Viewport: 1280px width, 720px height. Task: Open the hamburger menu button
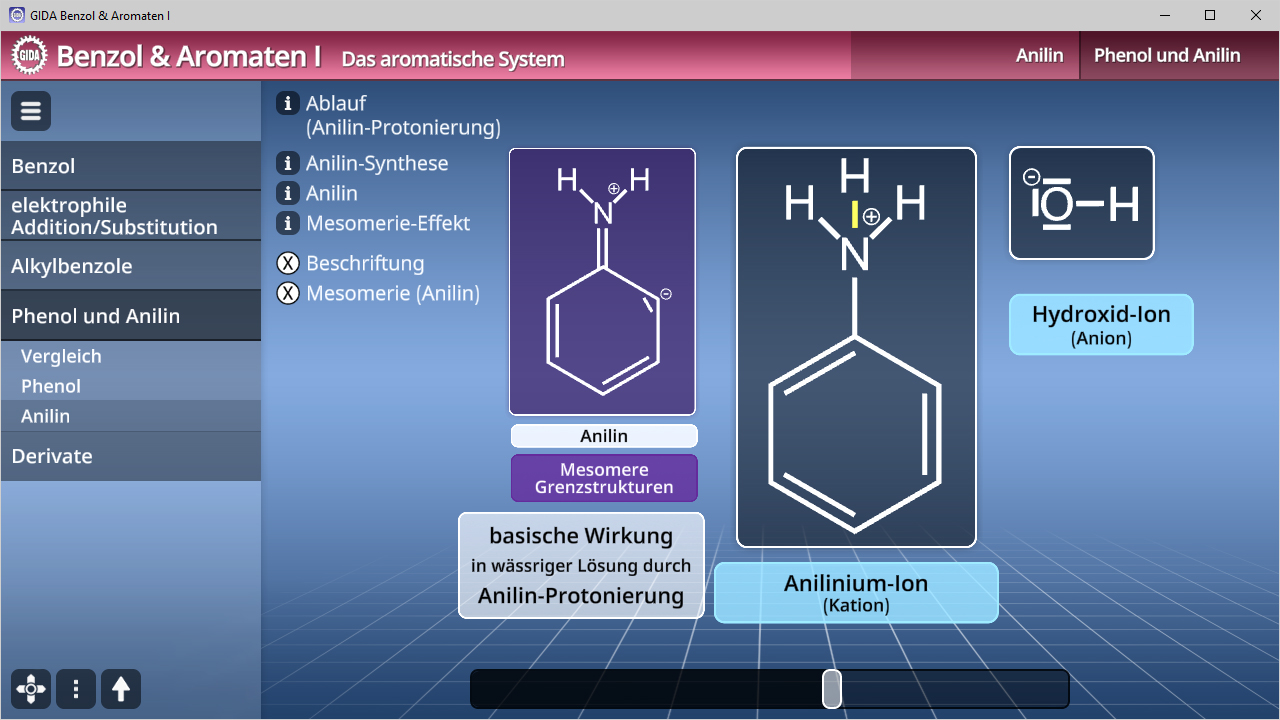31,111
